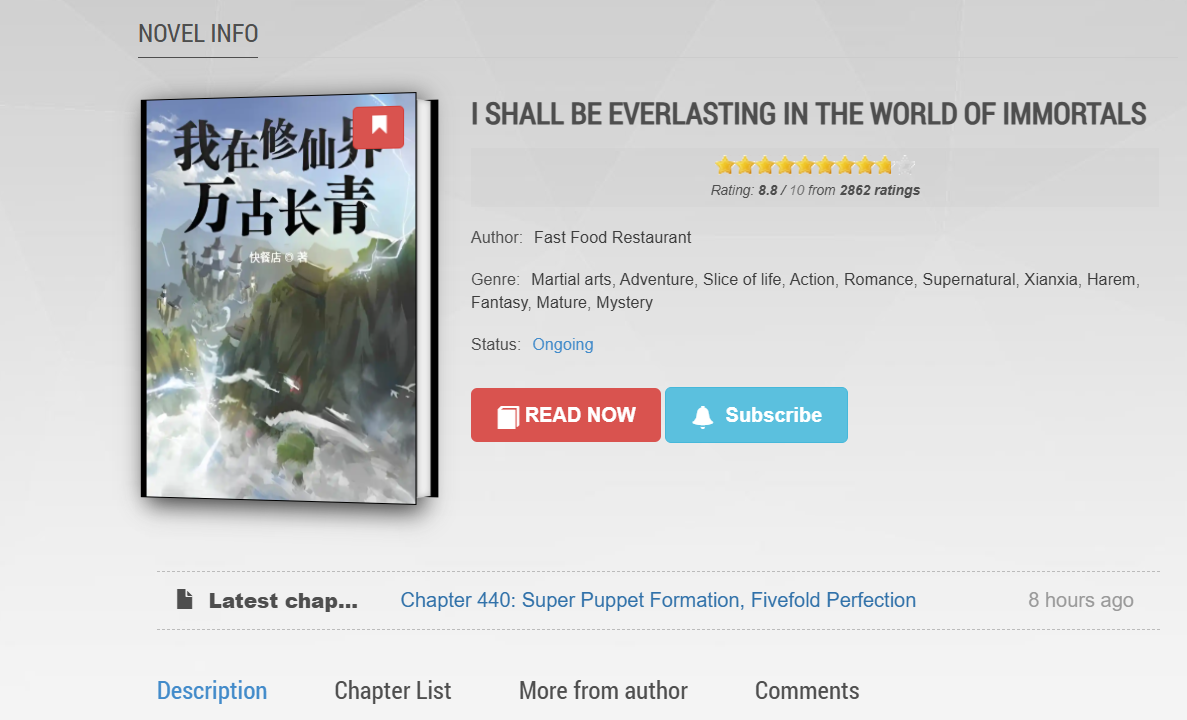The image size is (1187, 720).
Task: Open Chapter 440 Super Puppet Formation link
Action: pyautogui.click(x=658, y=600)
